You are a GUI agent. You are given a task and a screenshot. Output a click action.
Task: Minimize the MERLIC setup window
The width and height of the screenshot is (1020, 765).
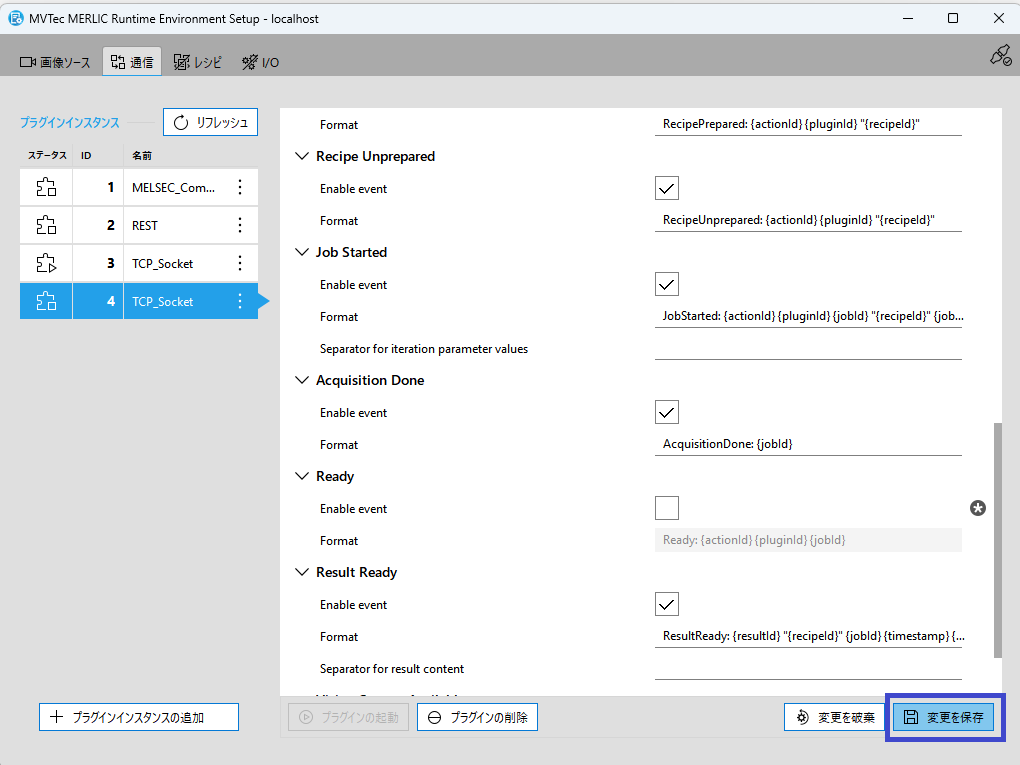(x=908, y=18)
